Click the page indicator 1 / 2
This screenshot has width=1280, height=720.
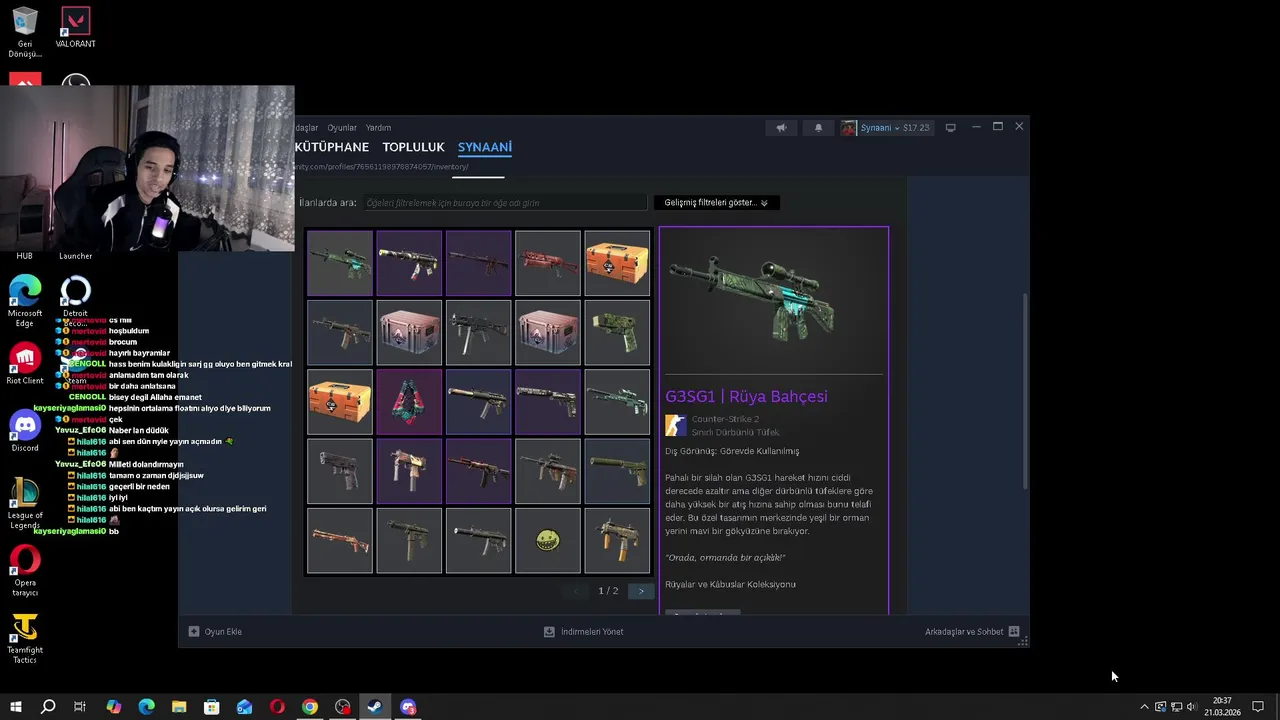coord(608,591)
